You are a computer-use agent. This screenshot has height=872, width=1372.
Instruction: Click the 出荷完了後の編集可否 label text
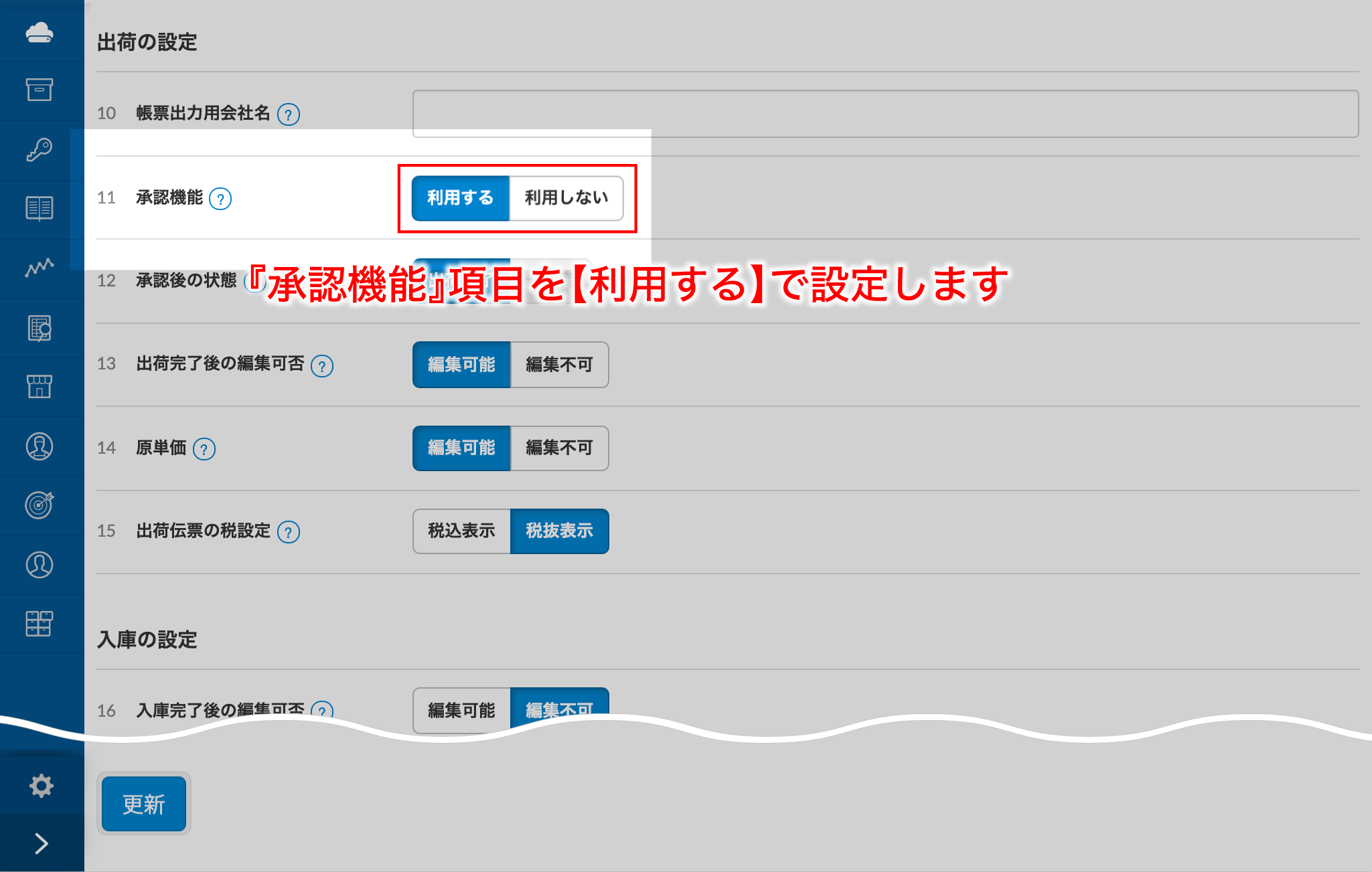(x=220, y=363)
